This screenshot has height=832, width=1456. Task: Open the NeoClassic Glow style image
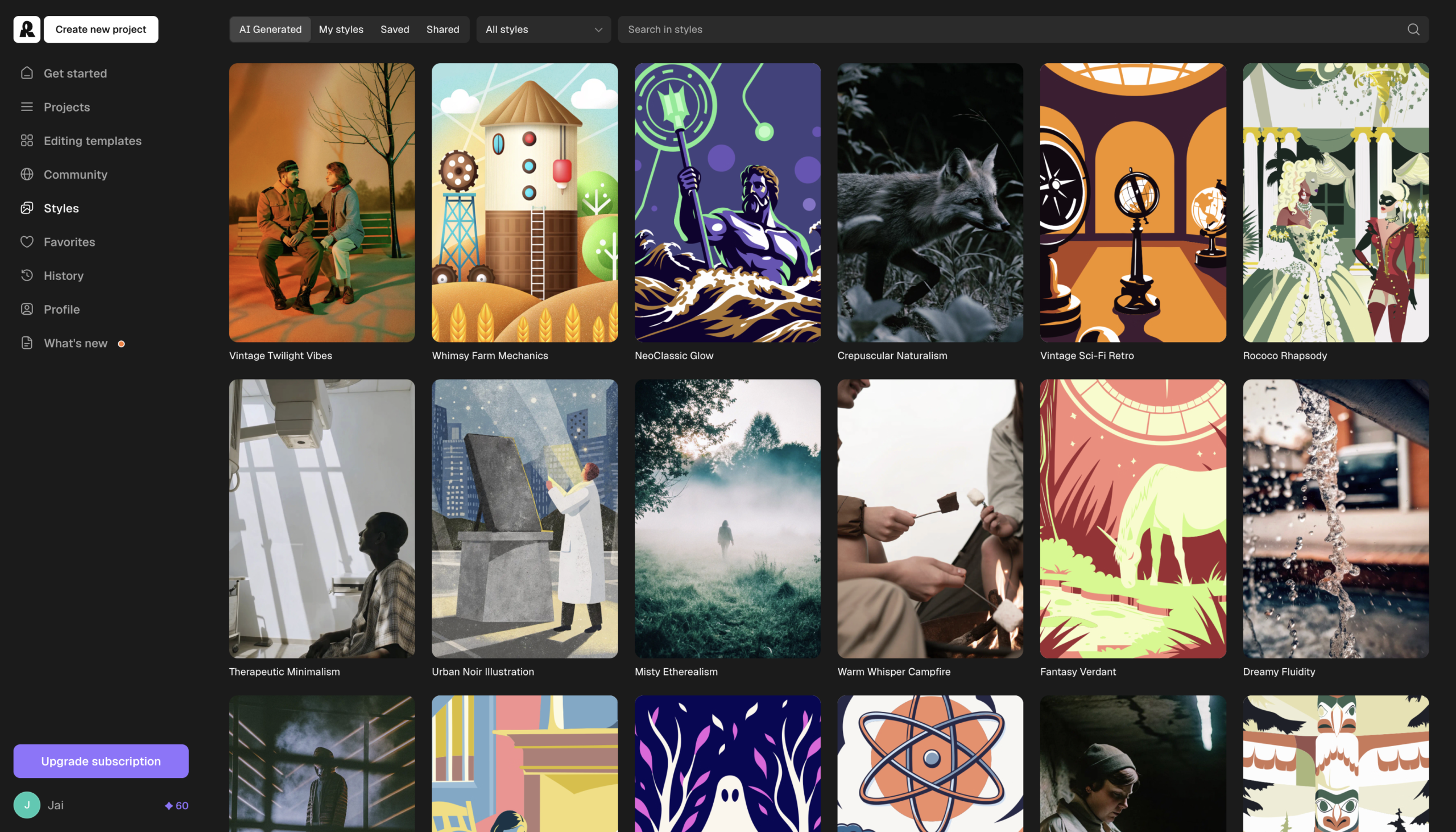(x=727, y=203)
